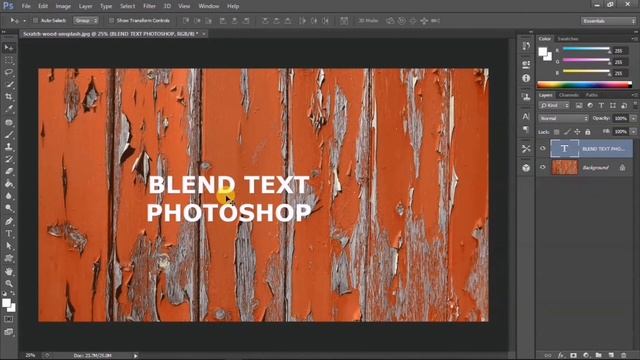Click the Add layer style fx icon
The height and width of the screenshot is (360, 640).
pos(561,356)
